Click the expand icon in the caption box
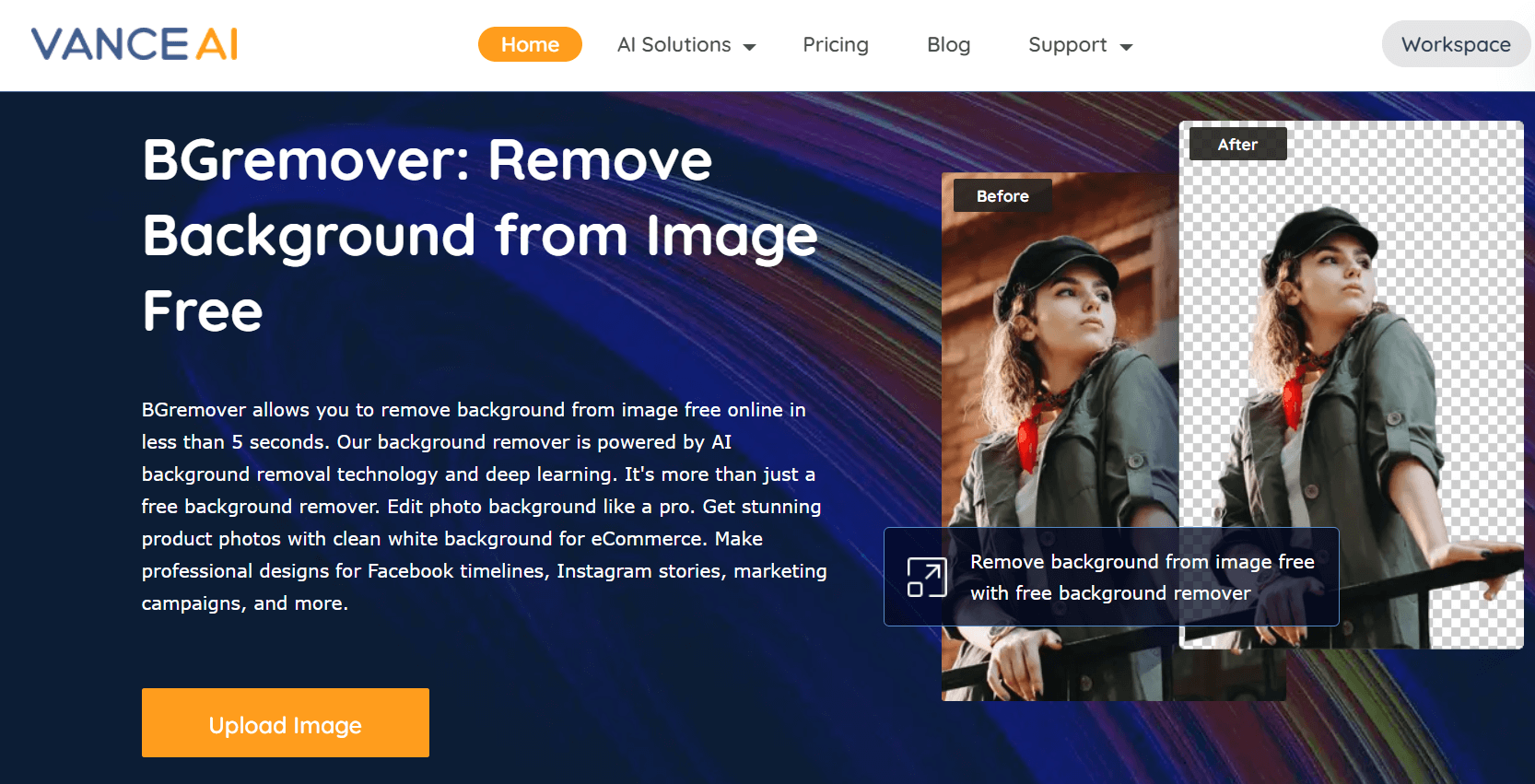 coord(926,578)
